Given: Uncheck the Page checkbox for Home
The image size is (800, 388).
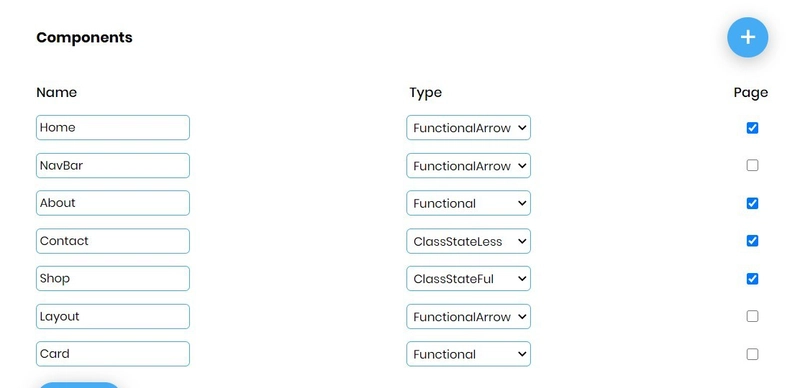Looking at the screenshot, I should pyautogui.click(x=752, y=128).
